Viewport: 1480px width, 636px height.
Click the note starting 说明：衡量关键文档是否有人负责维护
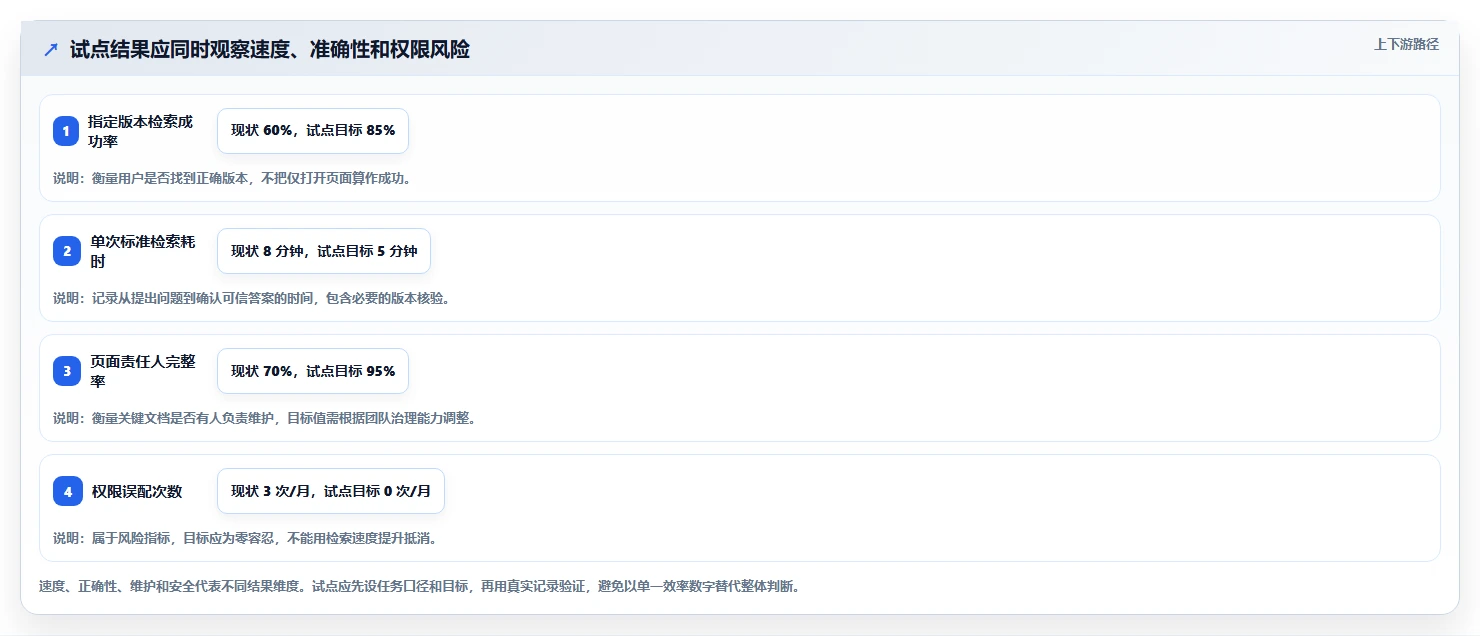(x=265, y=418)
